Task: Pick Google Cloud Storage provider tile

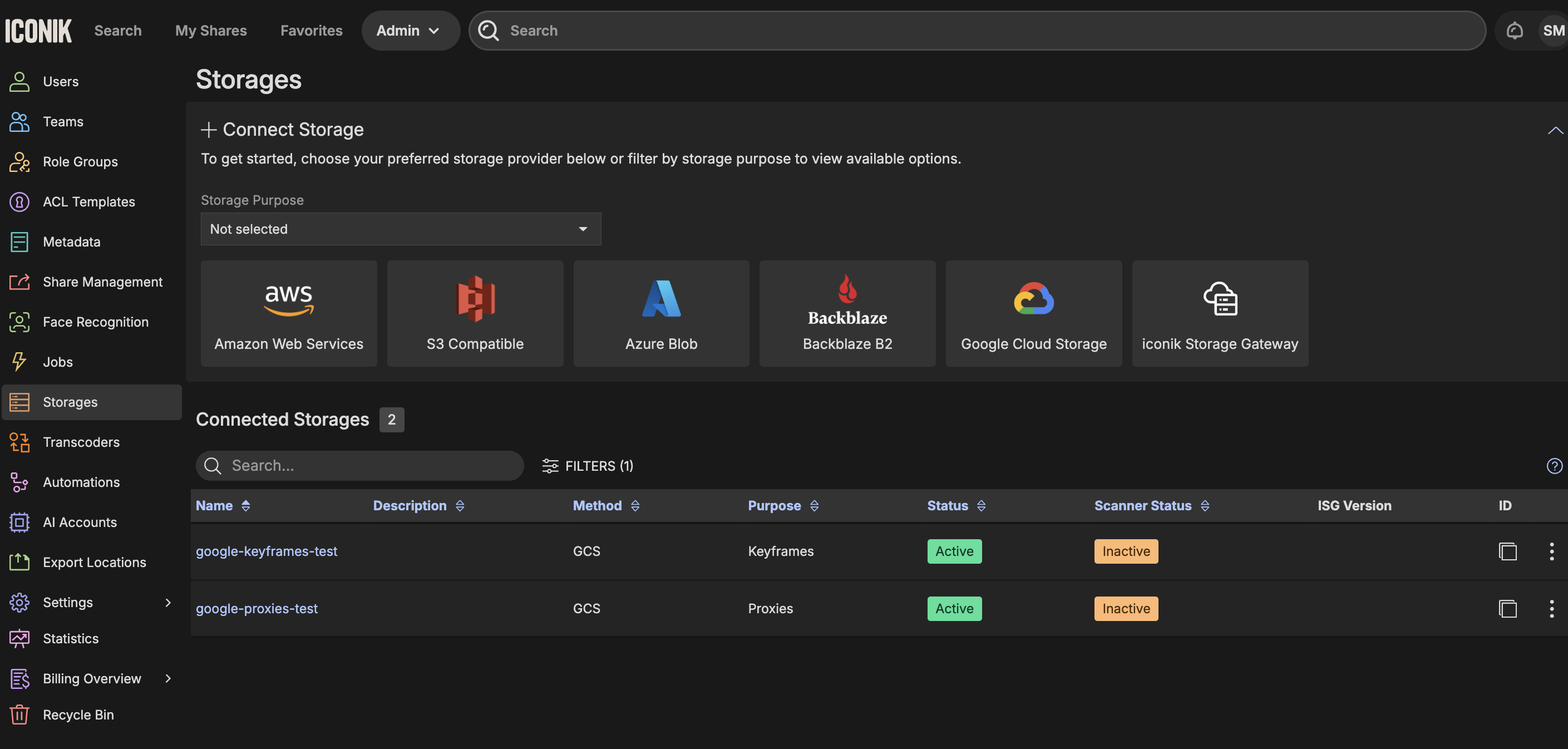Action: 1033,314
